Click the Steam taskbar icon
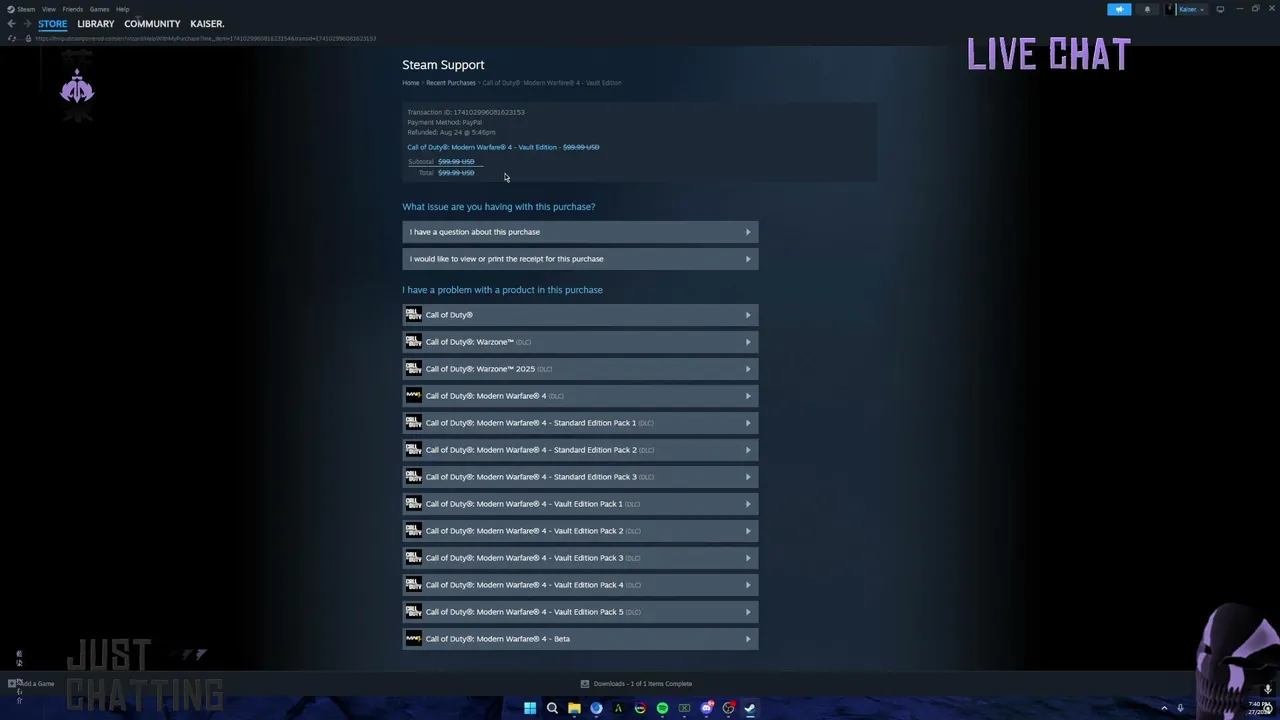This screenshot has height=720, width=1280. 750,708
